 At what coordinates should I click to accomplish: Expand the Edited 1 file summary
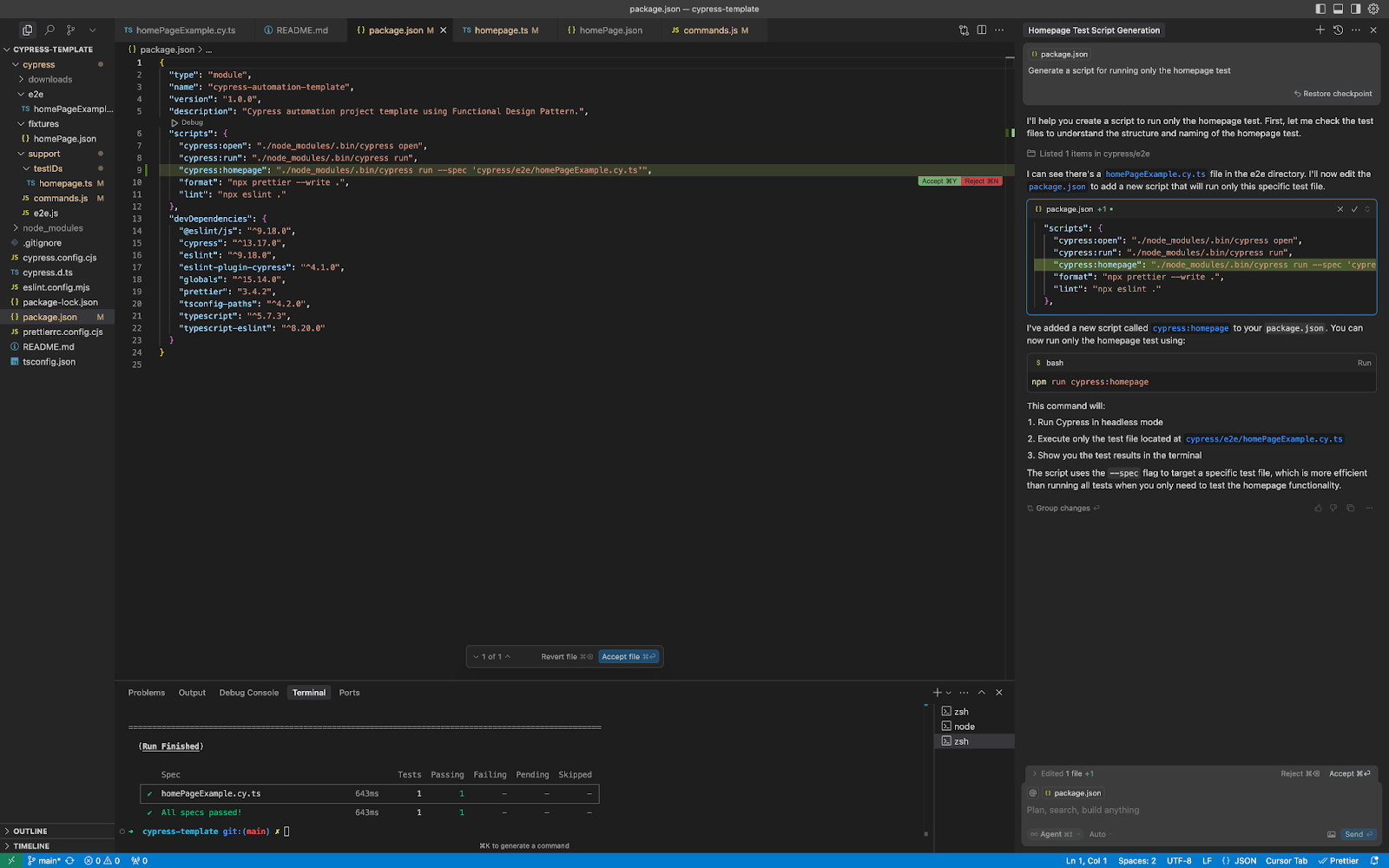pyautogui.click(x=1063, y=773)
